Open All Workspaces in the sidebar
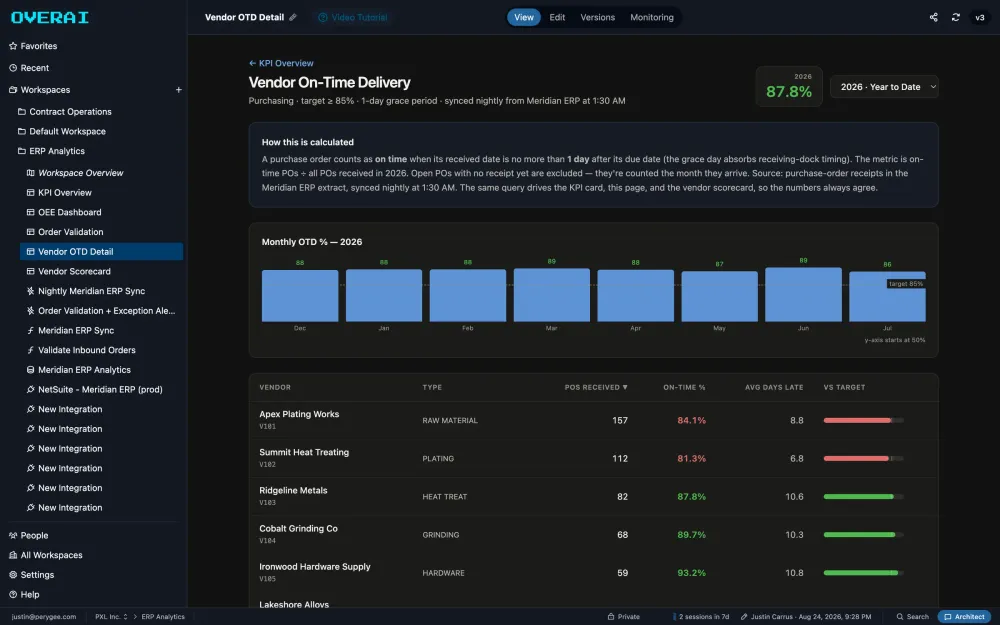Viewport: 1000px width, 625px height. coord(45,555)
